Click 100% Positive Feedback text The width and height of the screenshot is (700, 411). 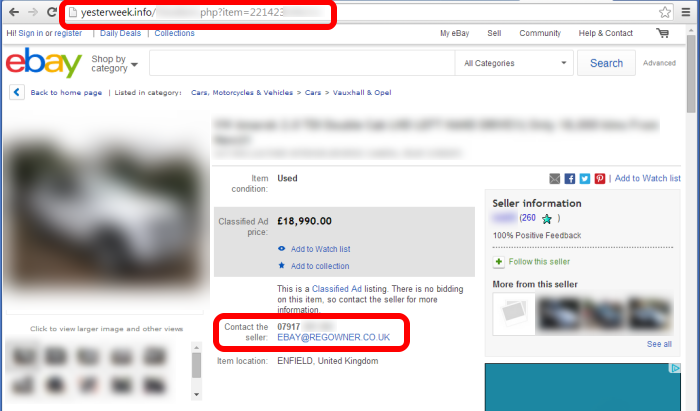[537, 235]
